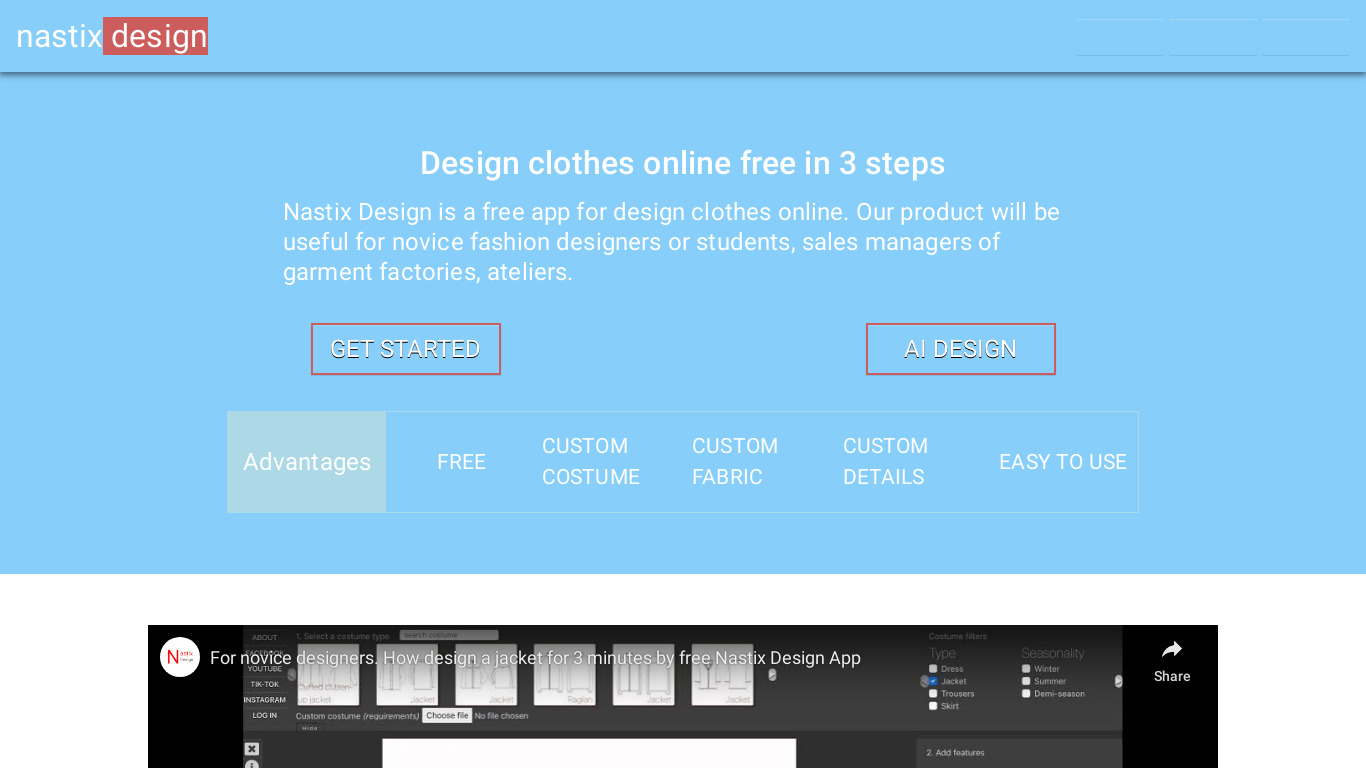Screen dimensions: 1366x768
Task: Switch to the FREE advantage tab
Action: [x=461, y=462]
